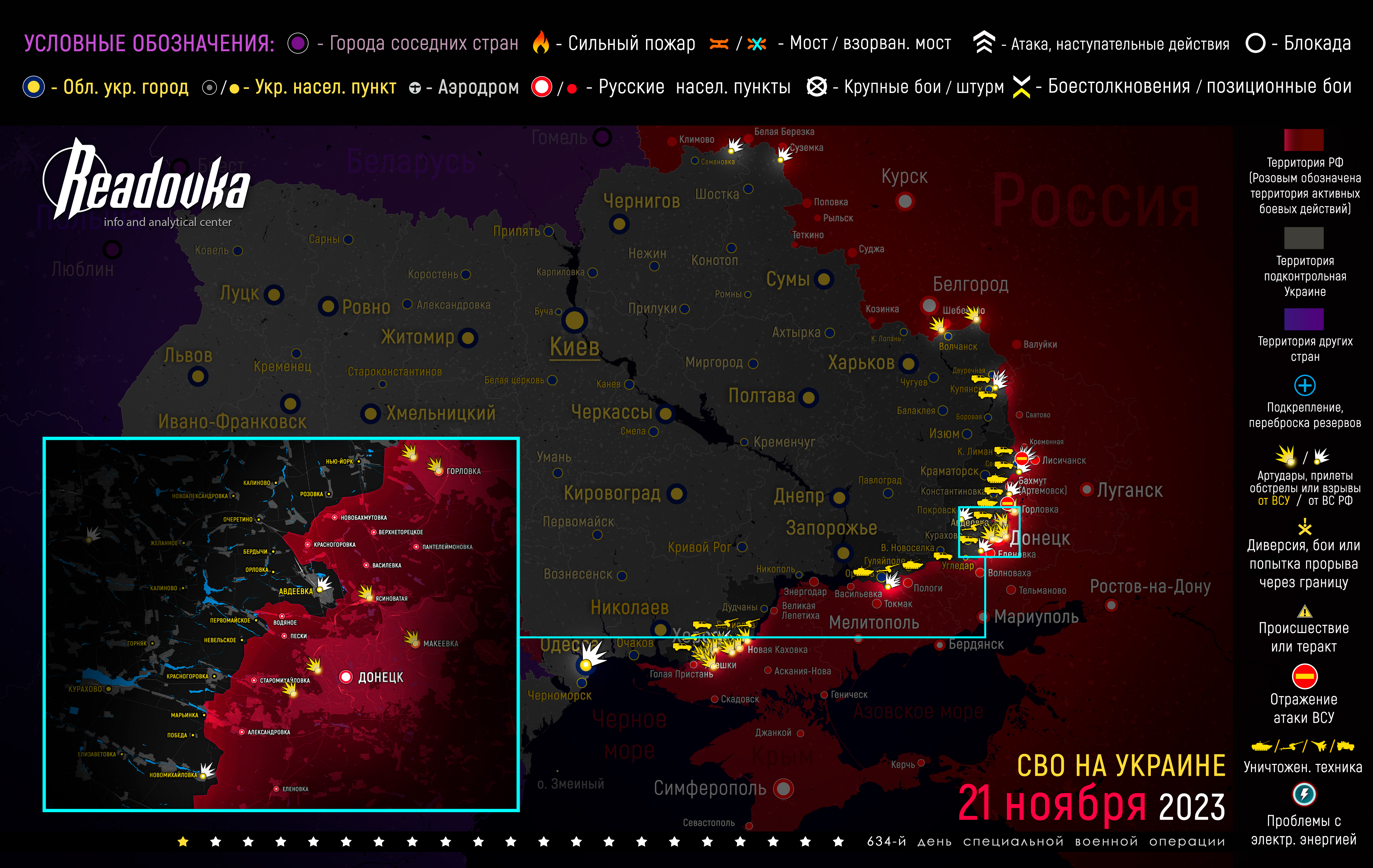Click the 'Запорожье' label
The image size is (1373, 868).
[831, 528]
